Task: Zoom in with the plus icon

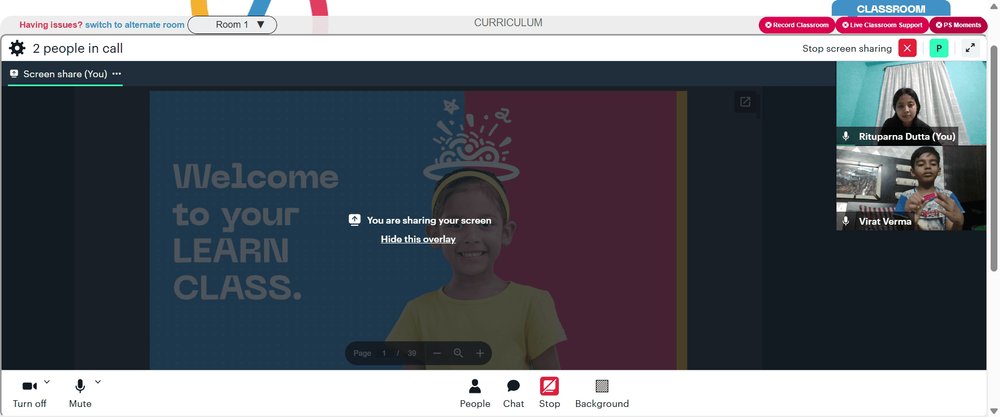Action: [x=480, y=353]
